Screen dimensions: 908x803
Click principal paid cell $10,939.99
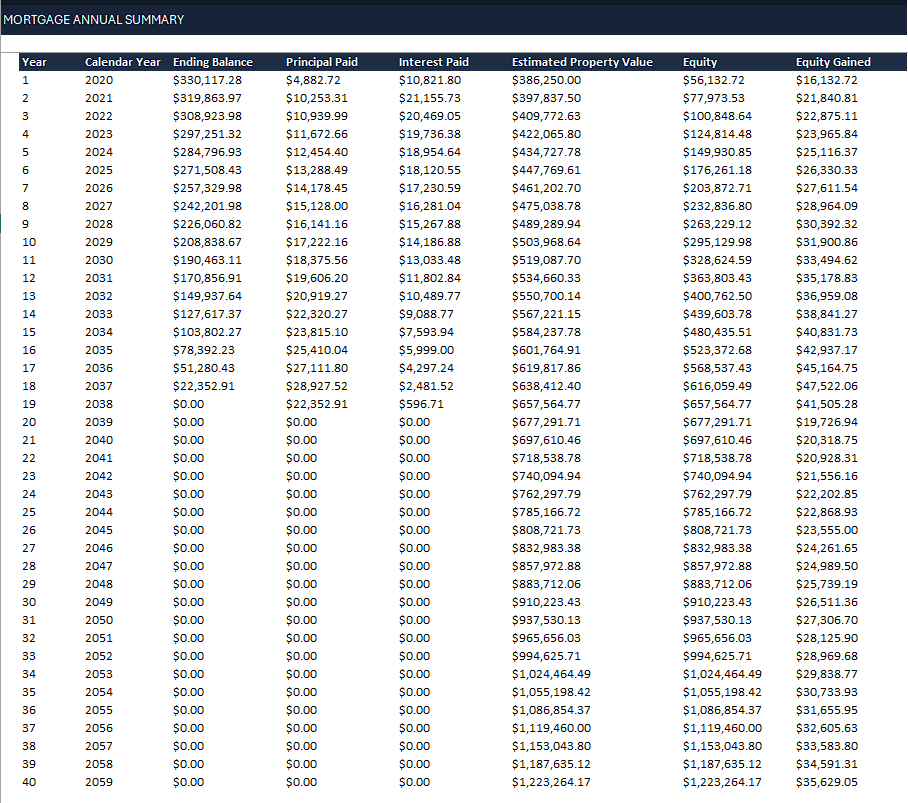pos(316,116)
